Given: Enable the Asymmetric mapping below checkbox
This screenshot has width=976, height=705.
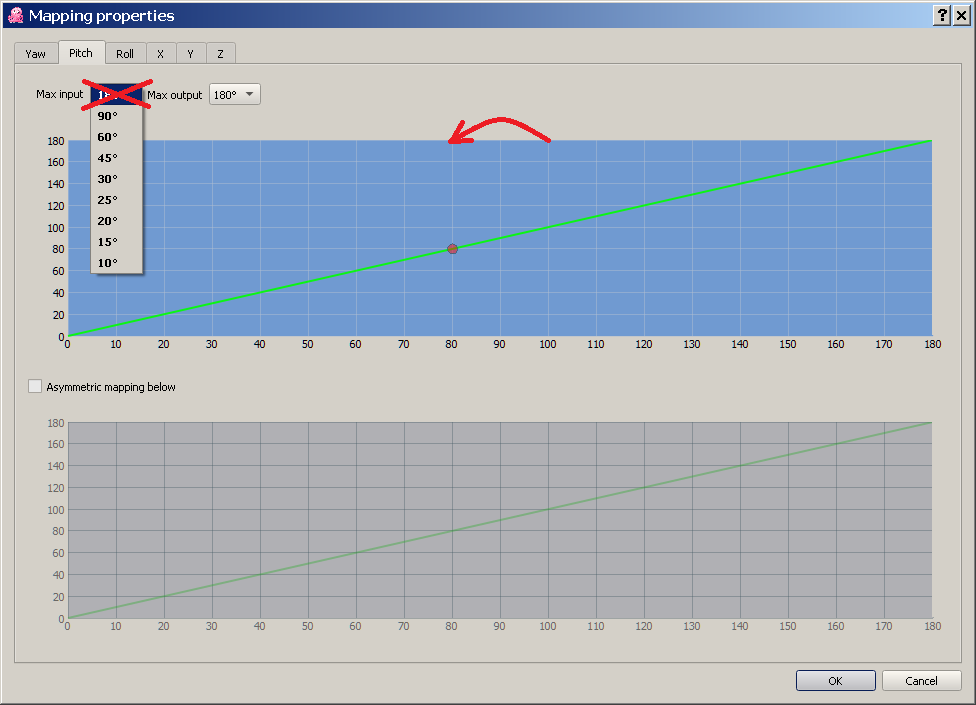Looking at the screenshot, I should point(35,385).
